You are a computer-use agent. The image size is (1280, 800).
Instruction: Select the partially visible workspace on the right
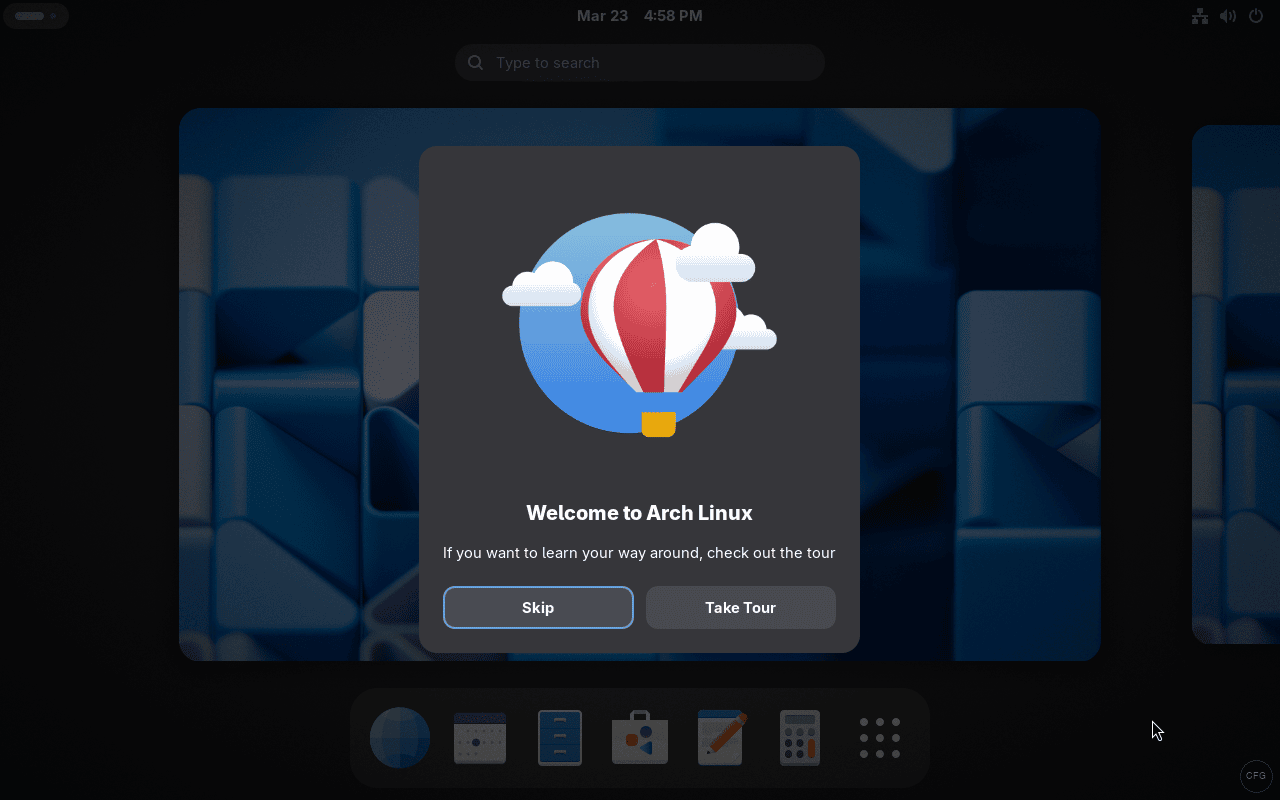point(1236,384)
